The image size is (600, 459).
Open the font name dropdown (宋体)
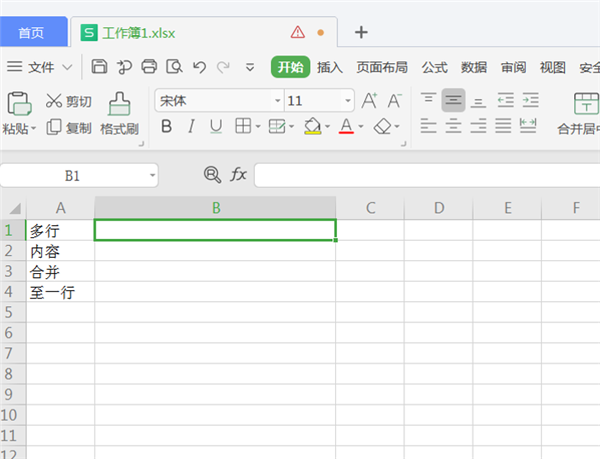tap(277, 101)
